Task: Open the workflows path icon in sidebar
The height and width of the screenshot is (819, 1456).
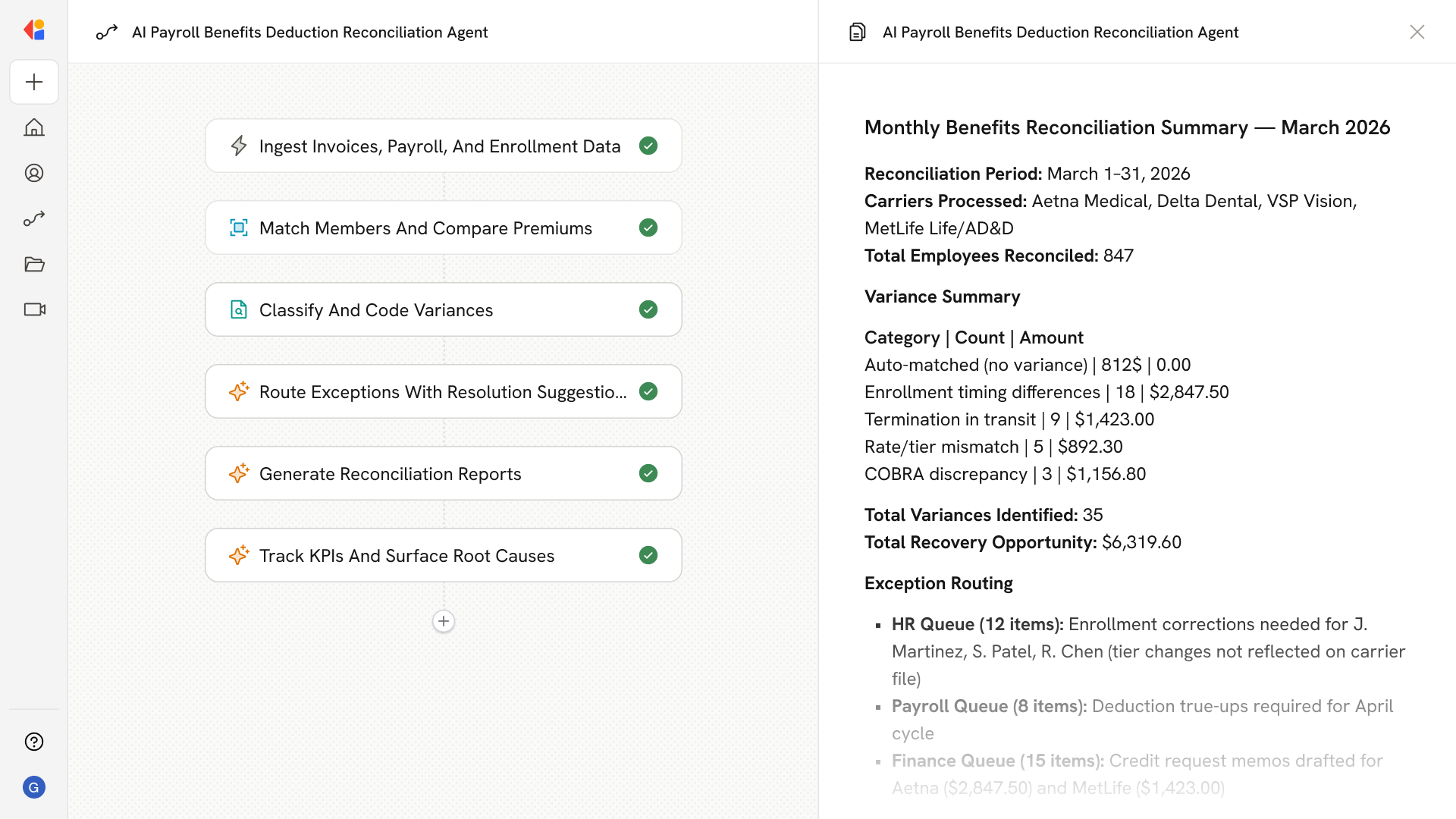Action: [x=34, y=218]
